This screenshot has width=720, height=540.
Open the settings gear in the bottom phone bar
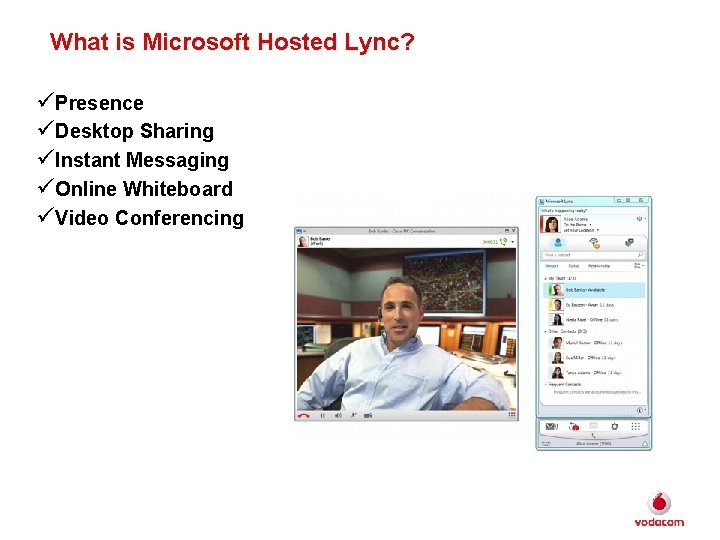615,427
